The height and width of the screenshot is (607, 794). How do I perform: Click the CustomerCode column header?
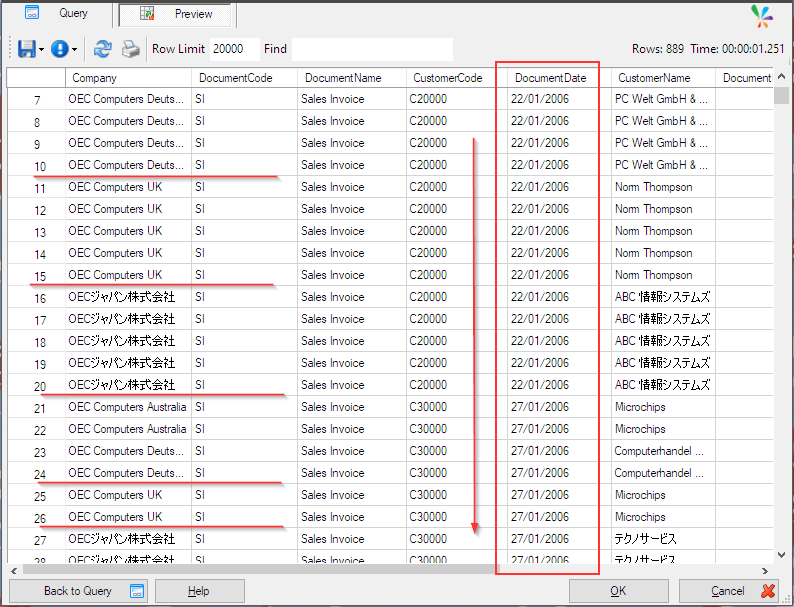pyautogui.click(x=456, y=78)
